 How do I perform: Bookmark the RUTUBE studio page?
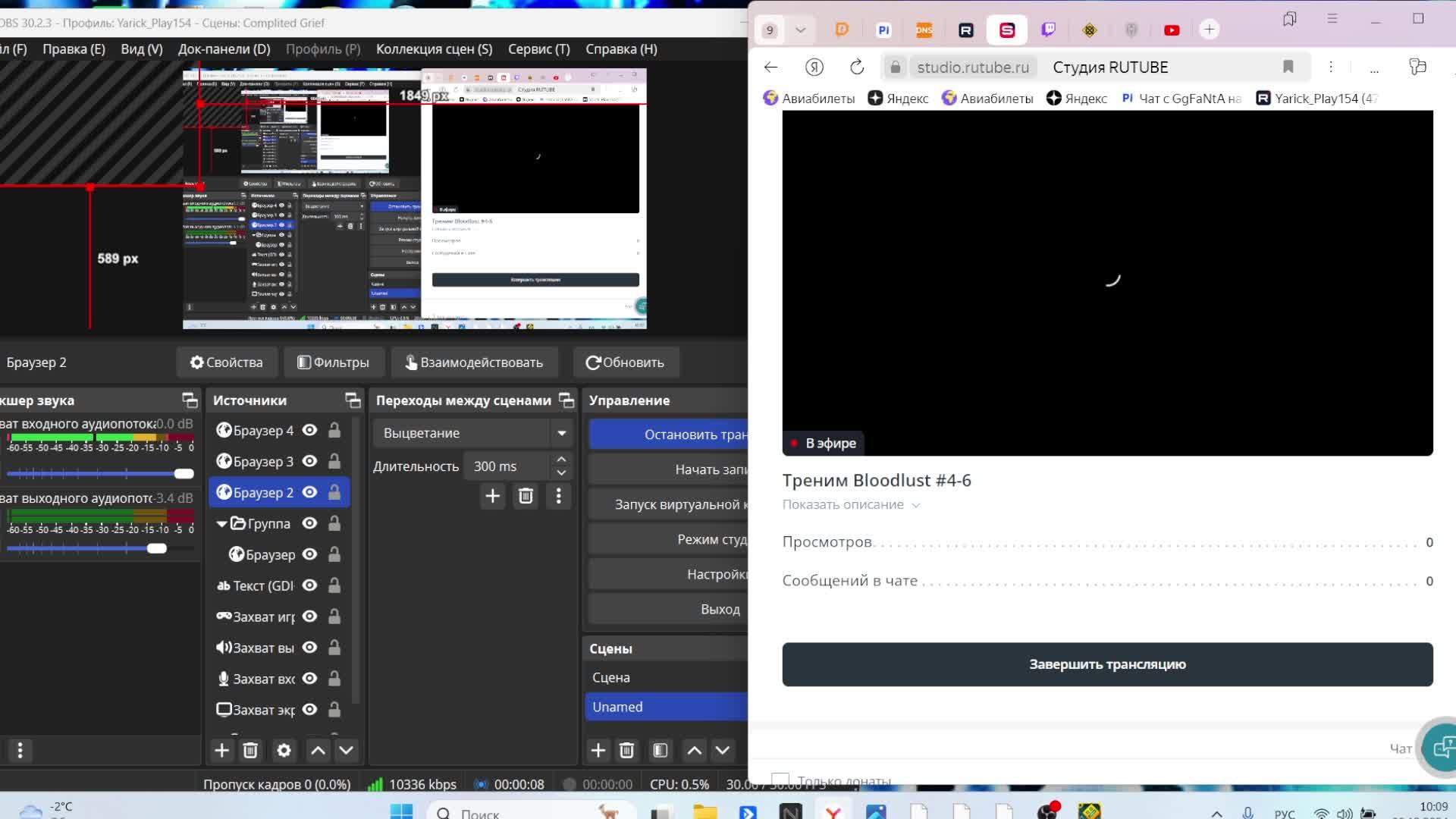point(1288,67)
